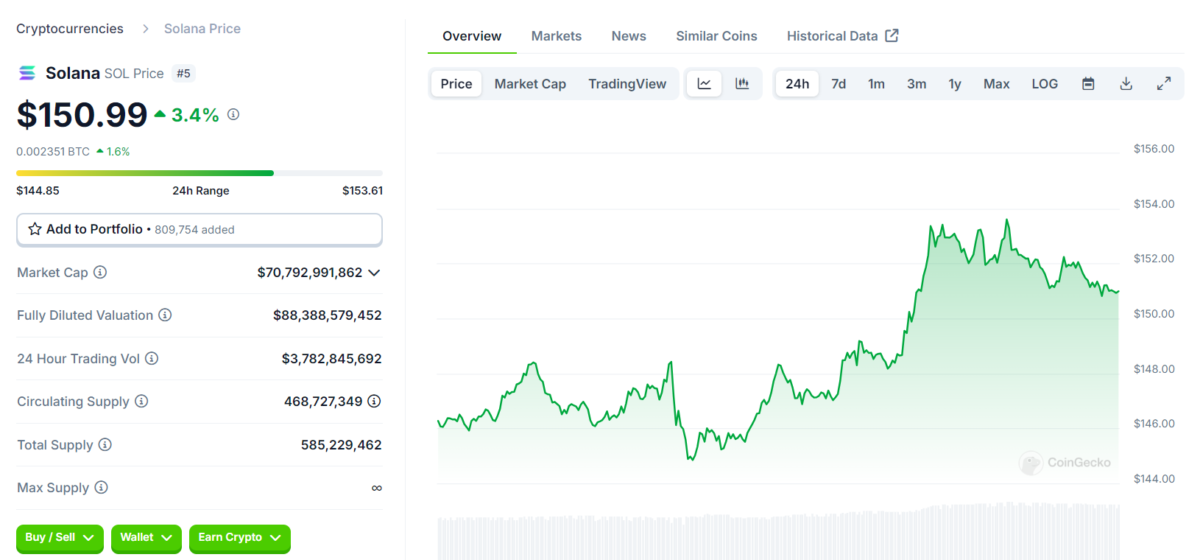The image size is (1200, 560).
Task: Click the line chart view icon
Action: click(x=704, y=84)
